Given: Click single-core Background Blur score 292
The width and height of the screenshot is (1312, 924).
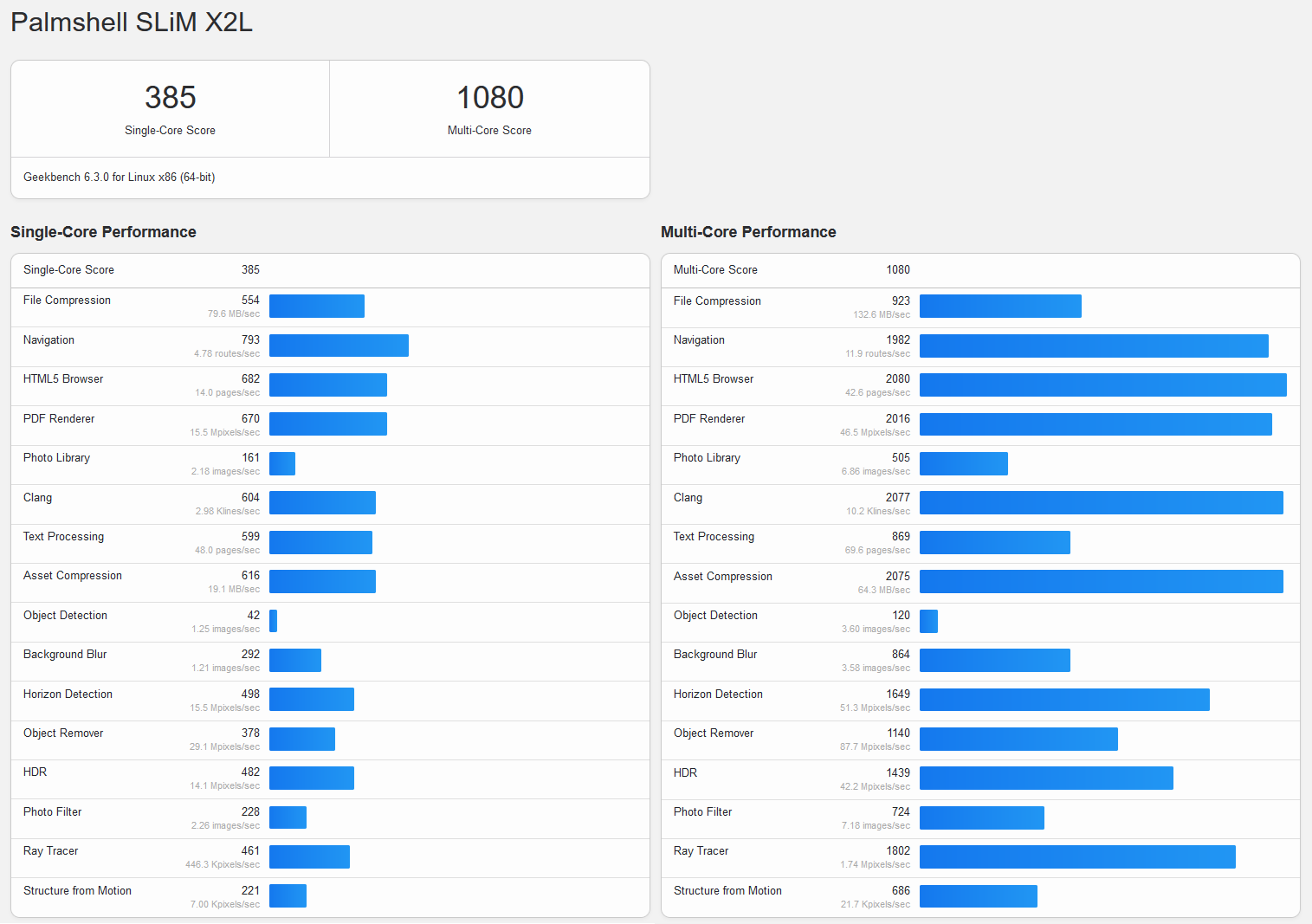Looking at the screenshot, I should click(x=250, y=654).
